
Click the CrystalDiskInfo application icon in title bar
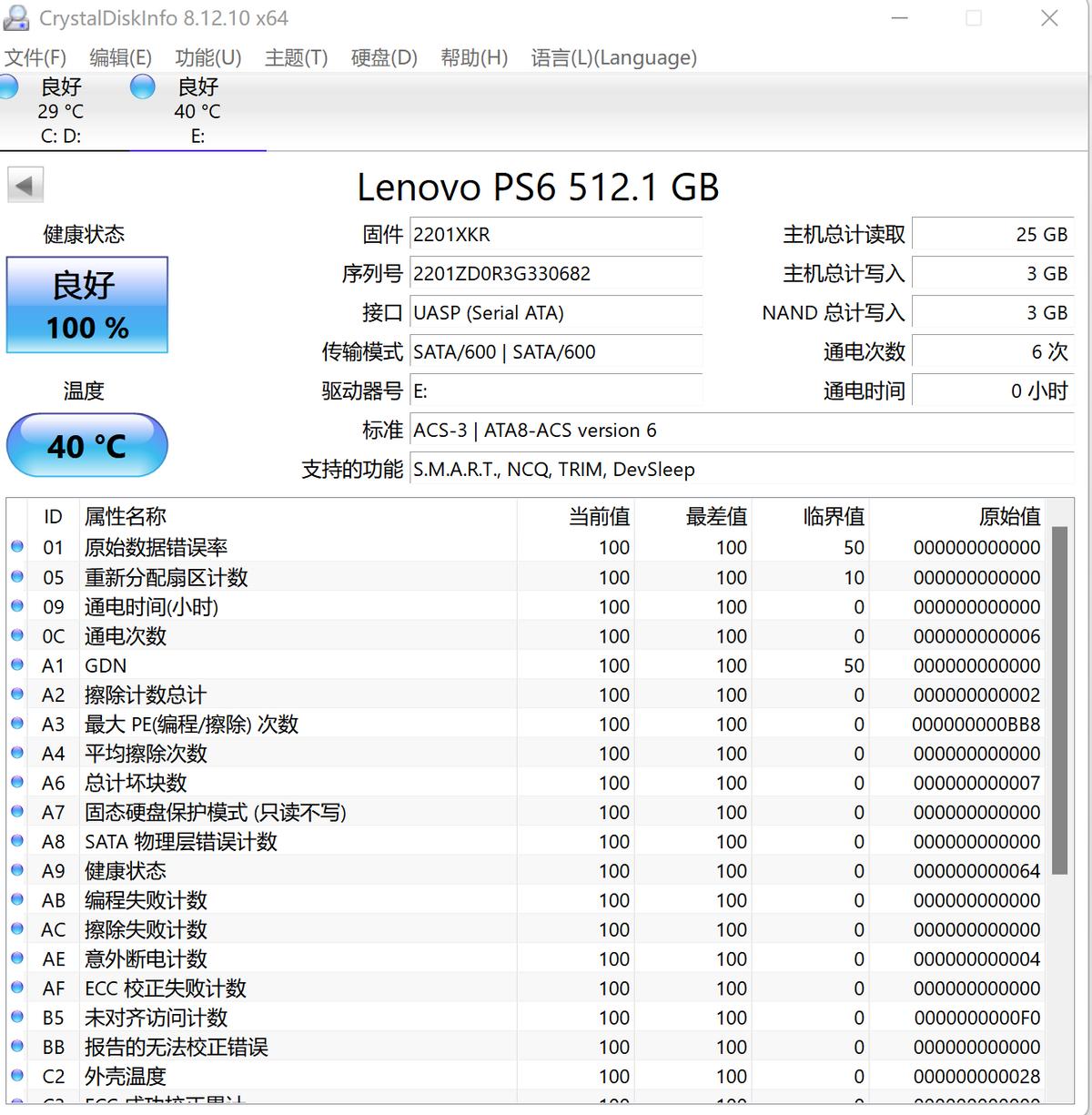[19, 16]
